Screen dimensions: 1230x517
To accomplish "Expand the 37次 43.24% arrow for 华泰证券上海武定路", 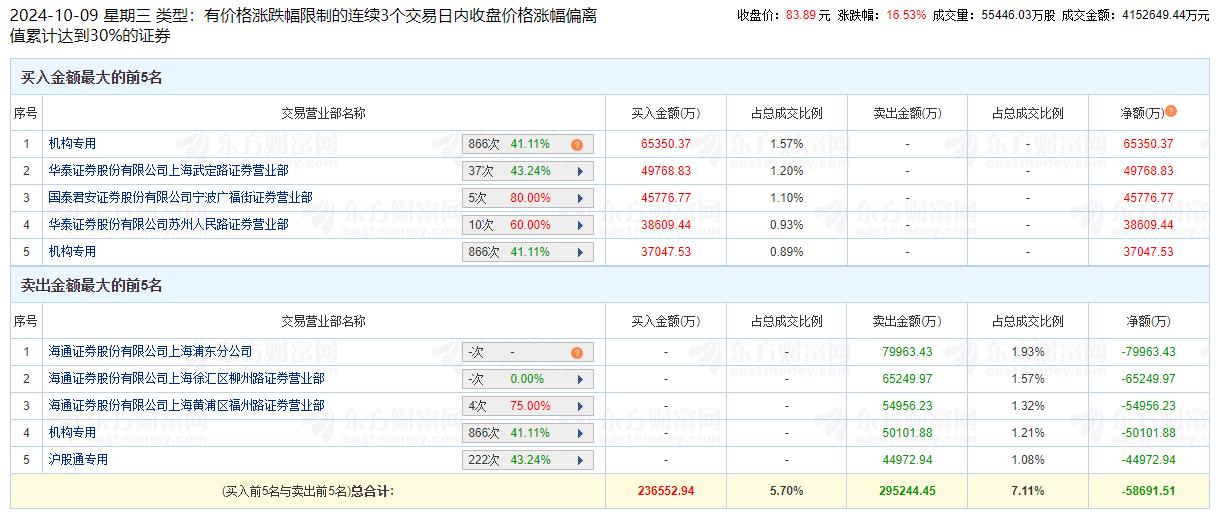I will click(579, 171).
